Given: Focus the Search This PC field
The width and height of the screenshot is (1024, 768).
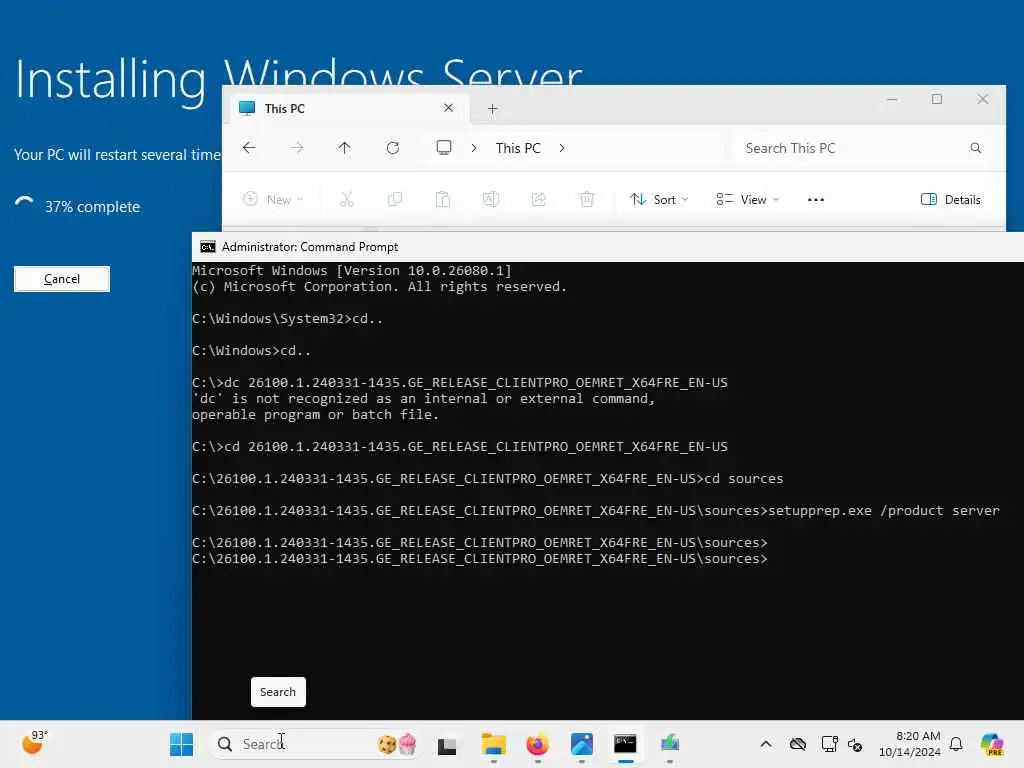Looking at the screenshot, I should coord(862,148).
